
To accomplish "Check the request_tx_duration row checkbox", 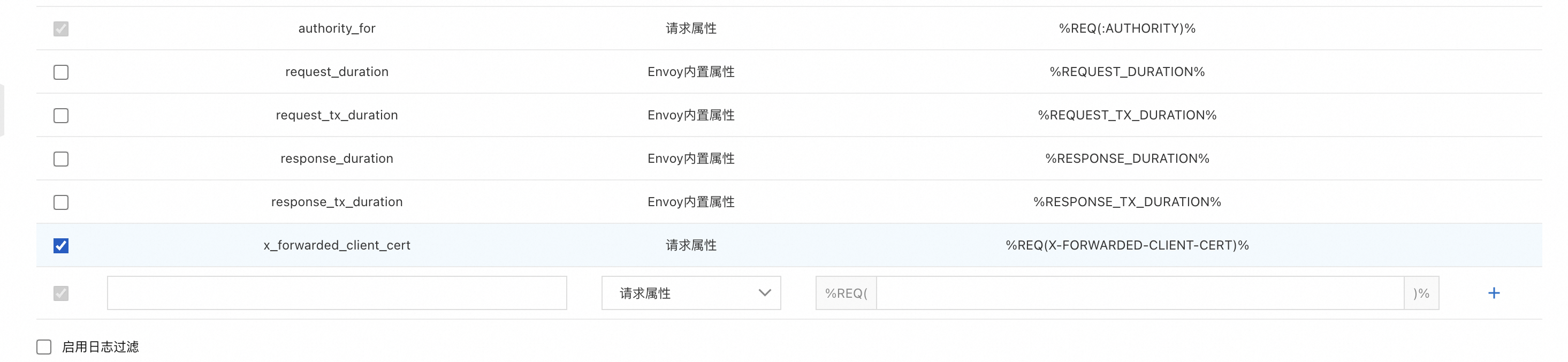I will point(61,115).
